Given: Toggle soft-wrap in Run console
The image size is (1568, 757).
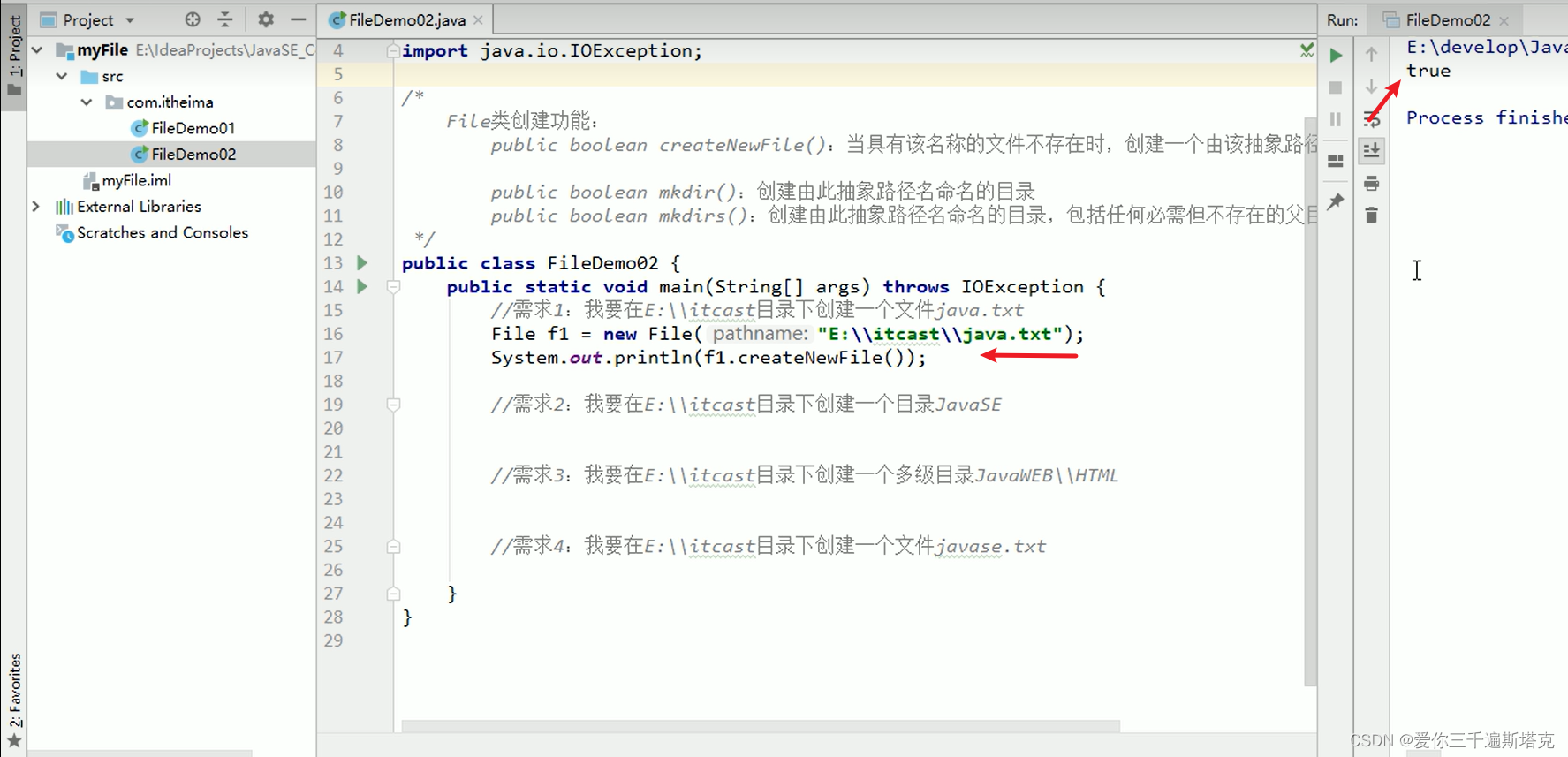Looking at the screenshot, I should tap(1371, 119).
